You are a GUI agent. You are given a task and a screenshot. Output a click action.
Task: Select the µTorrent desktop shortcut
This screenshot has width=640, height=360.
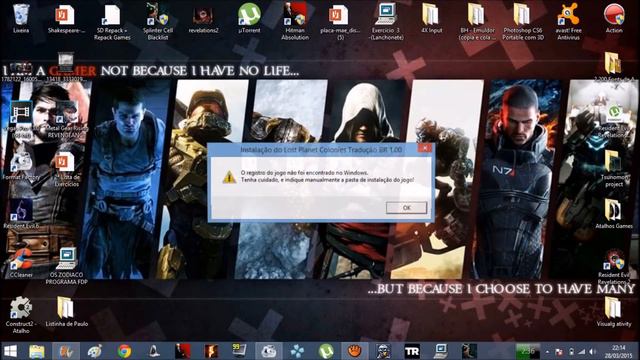(x=249, y=18)
